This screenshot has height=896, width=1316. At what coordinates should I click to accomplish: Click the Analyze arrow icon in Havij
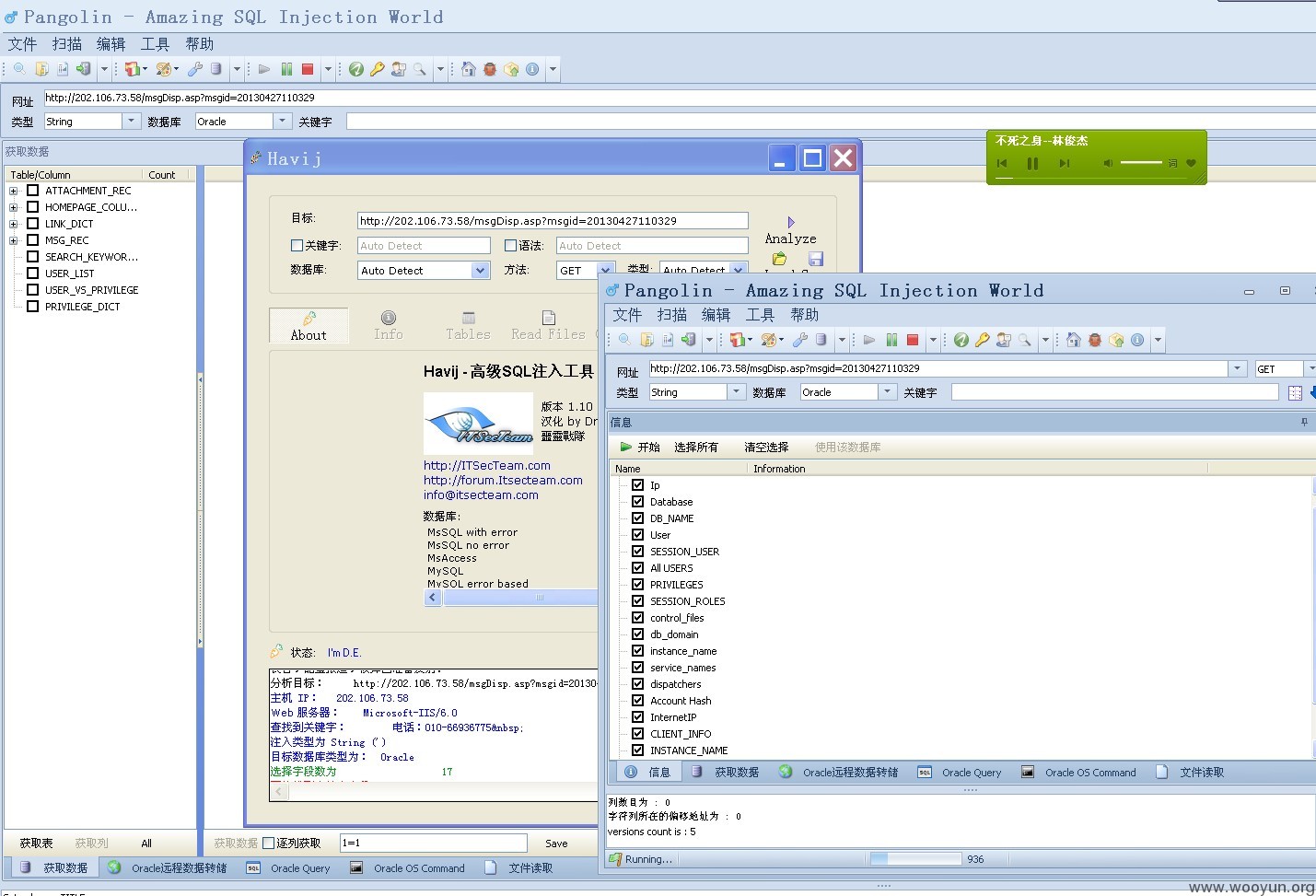tap(791, 222)
